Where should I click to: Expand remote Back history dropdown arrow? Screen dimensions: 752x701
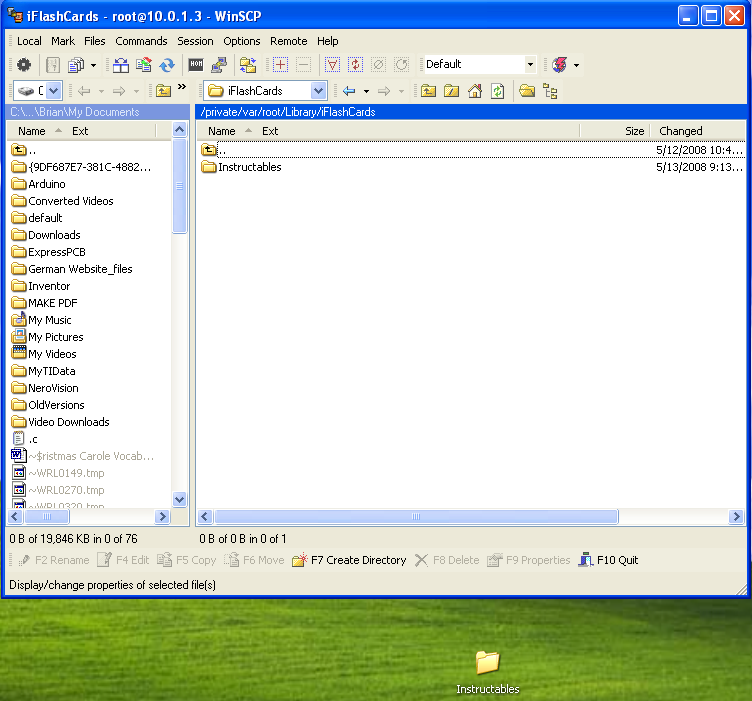point(366,91)
